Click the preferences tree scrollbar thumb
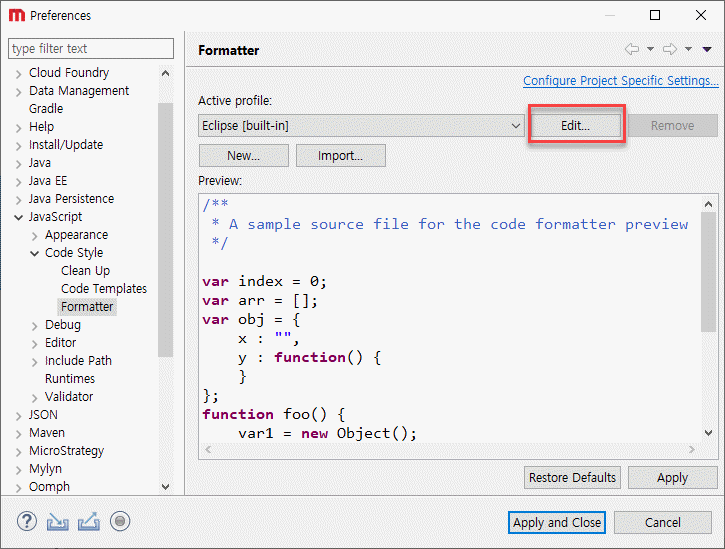 165,230
